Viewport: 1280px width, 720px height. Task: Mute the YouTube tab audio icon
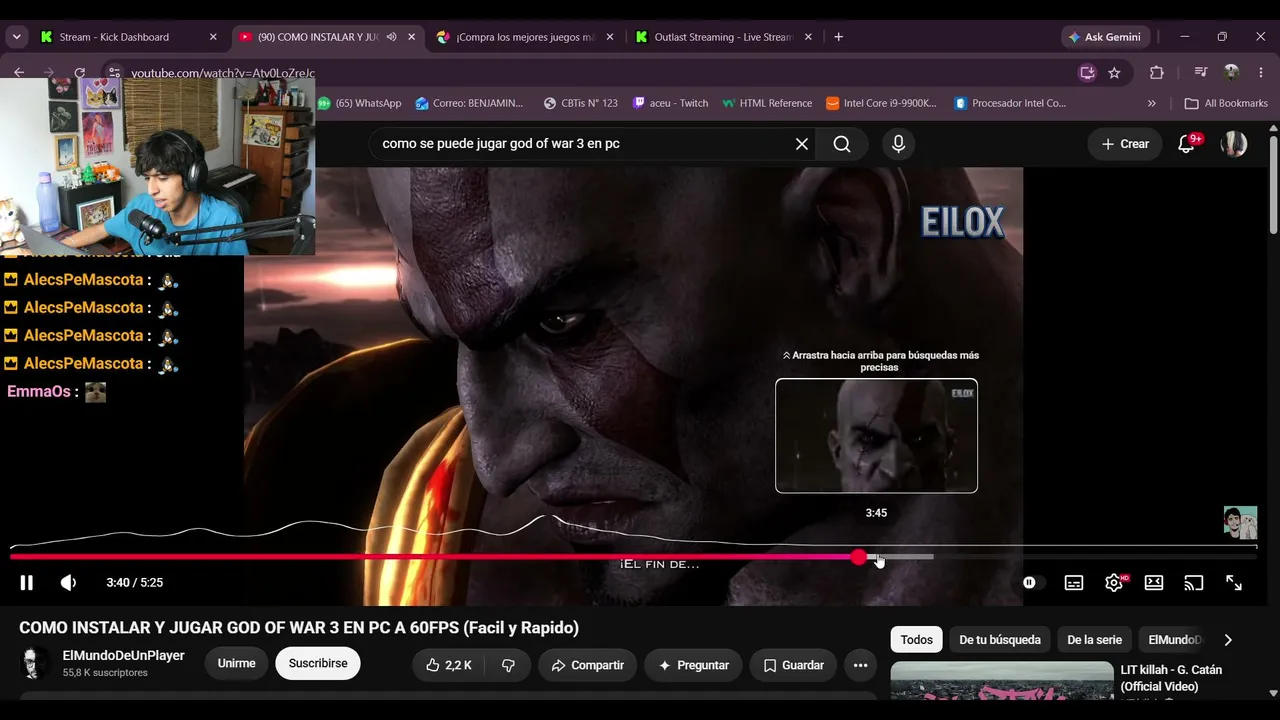click(391, 37)
